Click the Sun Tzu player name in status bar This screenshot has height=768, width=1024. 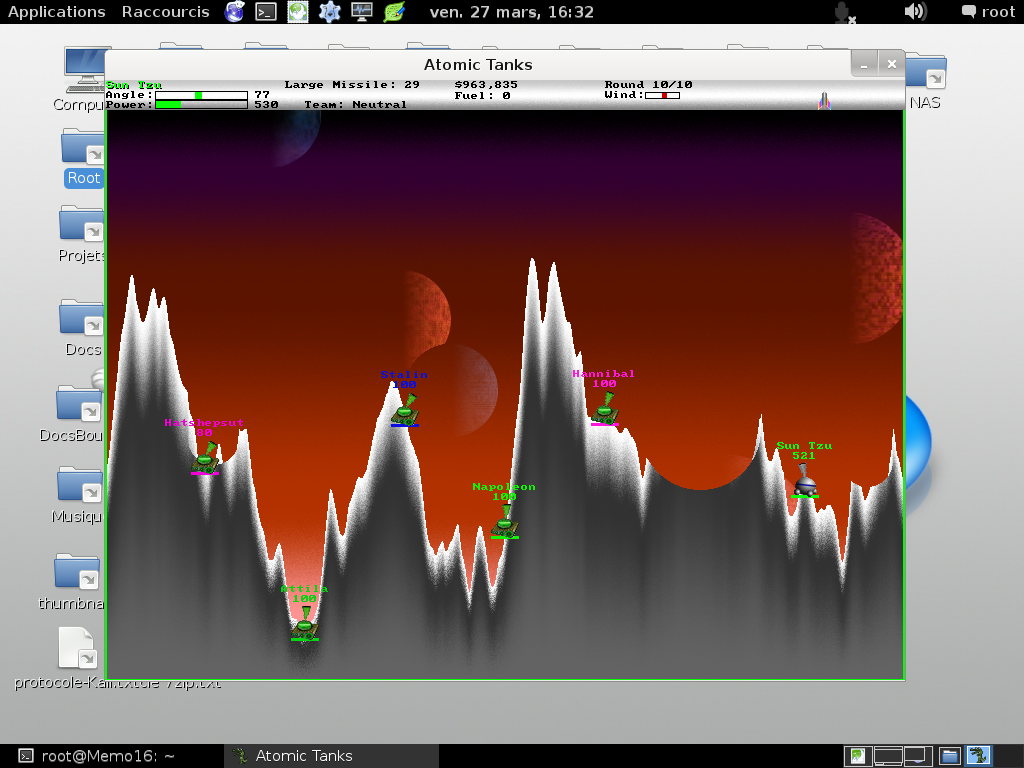(134, 86)
